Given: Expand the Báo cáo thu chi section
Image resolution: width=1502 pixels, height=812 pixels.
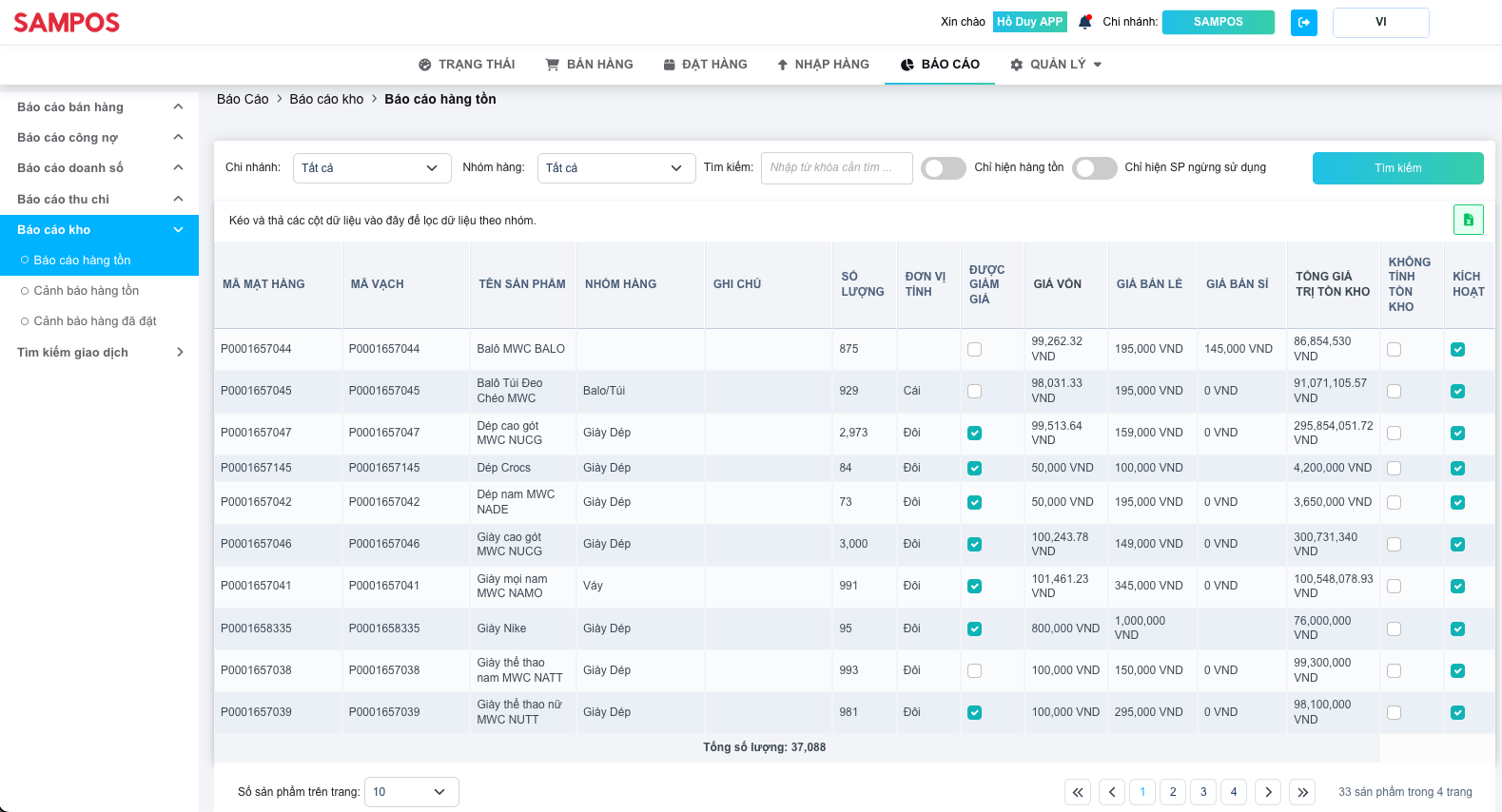Looking at the screenshot, I should pyautogui.click(x=99, y=199).
